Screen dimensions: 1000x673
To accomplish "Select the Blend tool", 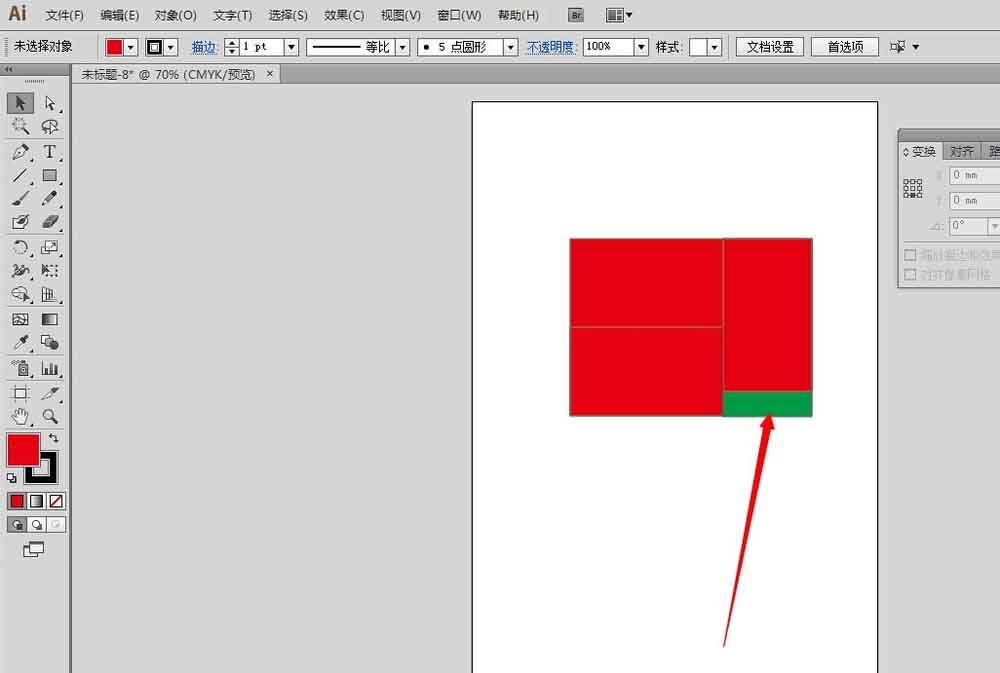I will (x=50, y=343).
